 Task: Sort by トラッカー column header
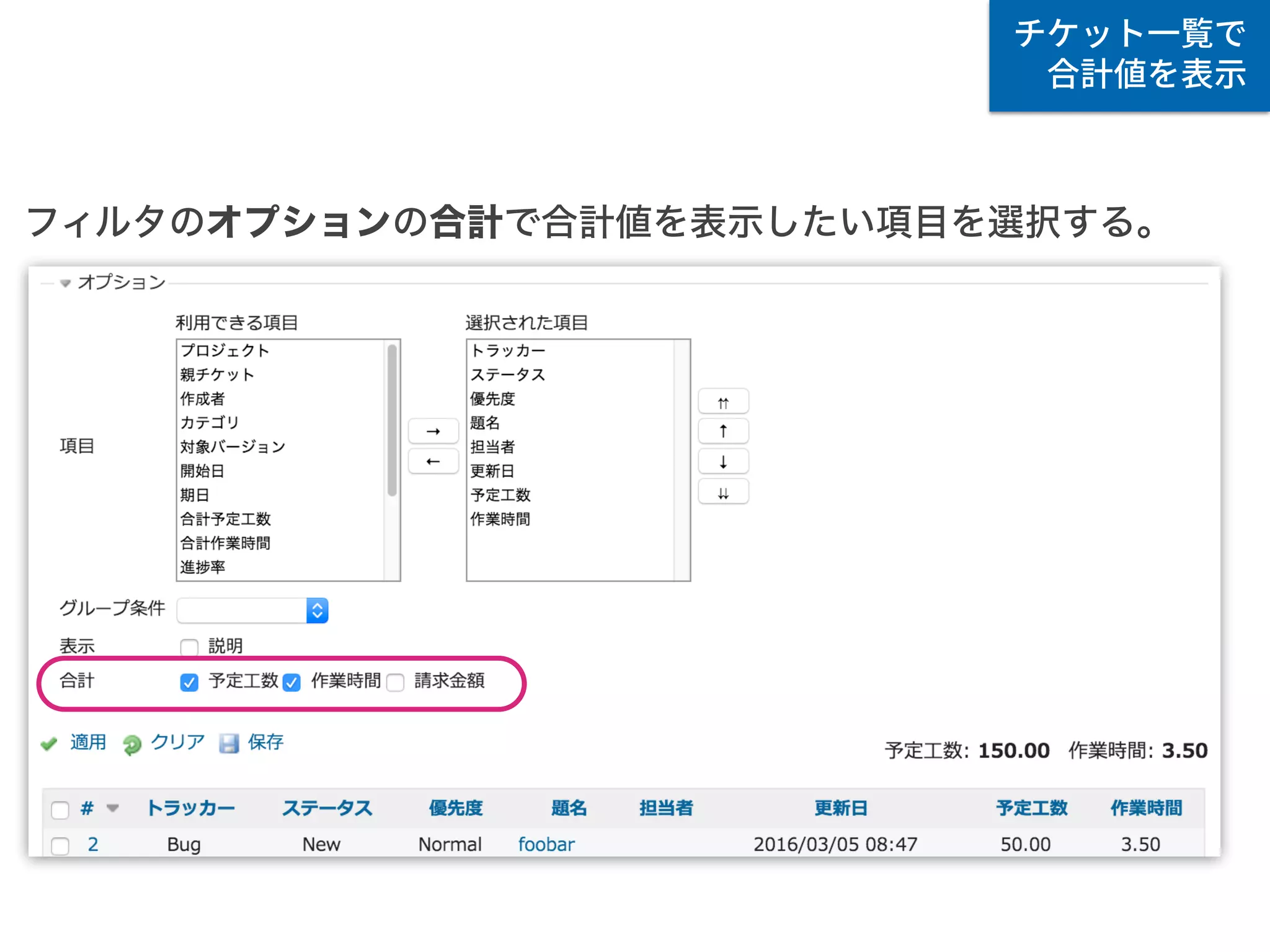tap(190, 808)
